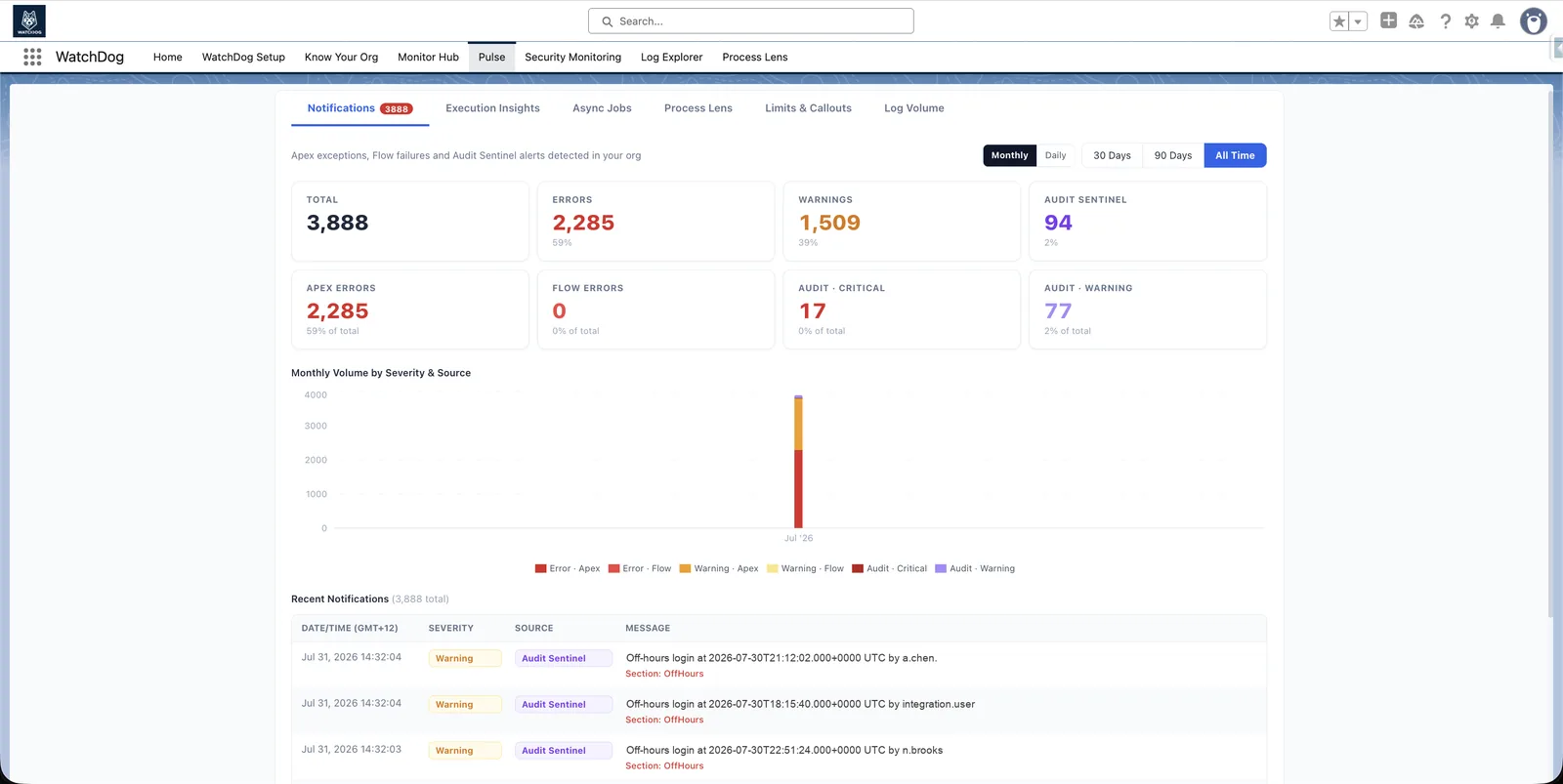The height and width of the screenshot is (784, 1563).
Task: Open the user profile avatar
Action: coord(1534,21)
